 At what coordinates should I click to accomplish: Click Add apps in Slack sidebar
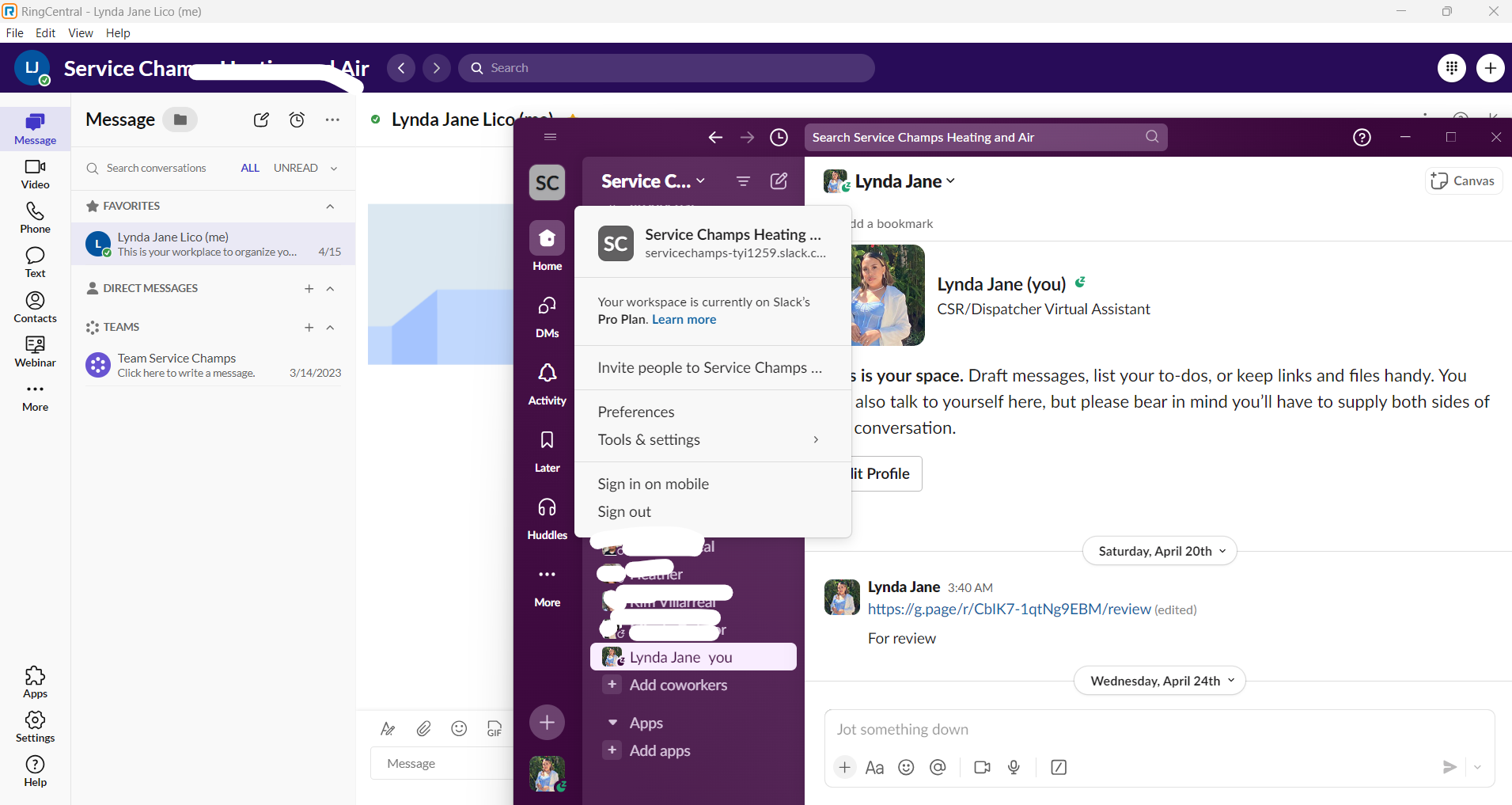[x=660, y=750]
